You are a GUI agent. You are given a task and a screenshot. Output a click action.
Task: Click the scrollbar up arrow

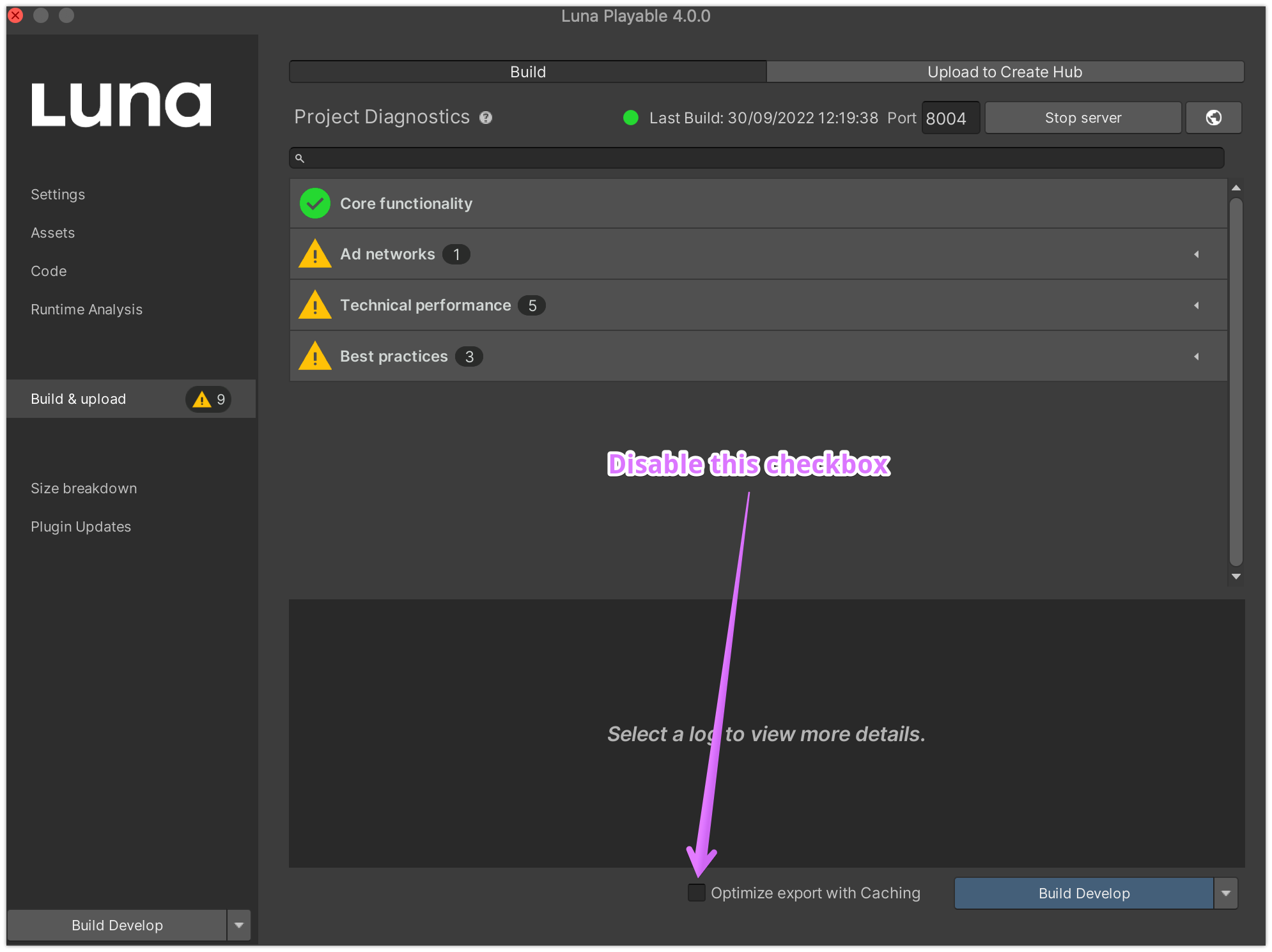(1236, 188)
